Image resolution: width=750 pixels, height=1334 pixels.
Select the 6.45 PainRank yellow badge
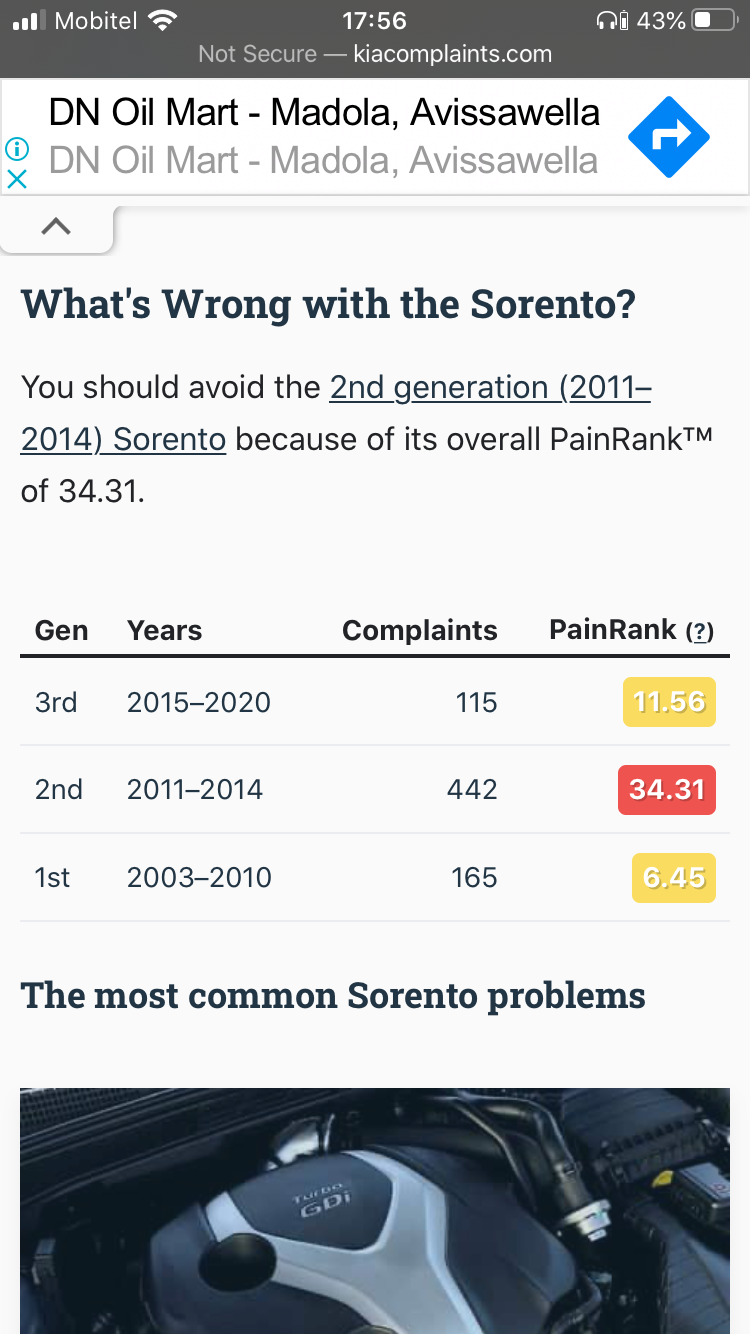[x=674, y=878]
